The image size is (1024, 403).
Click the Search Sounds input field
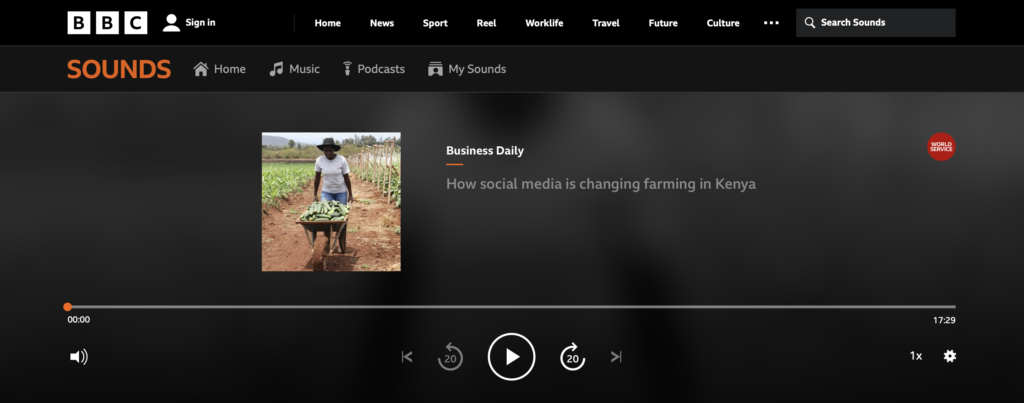click(x=876, y=23)
